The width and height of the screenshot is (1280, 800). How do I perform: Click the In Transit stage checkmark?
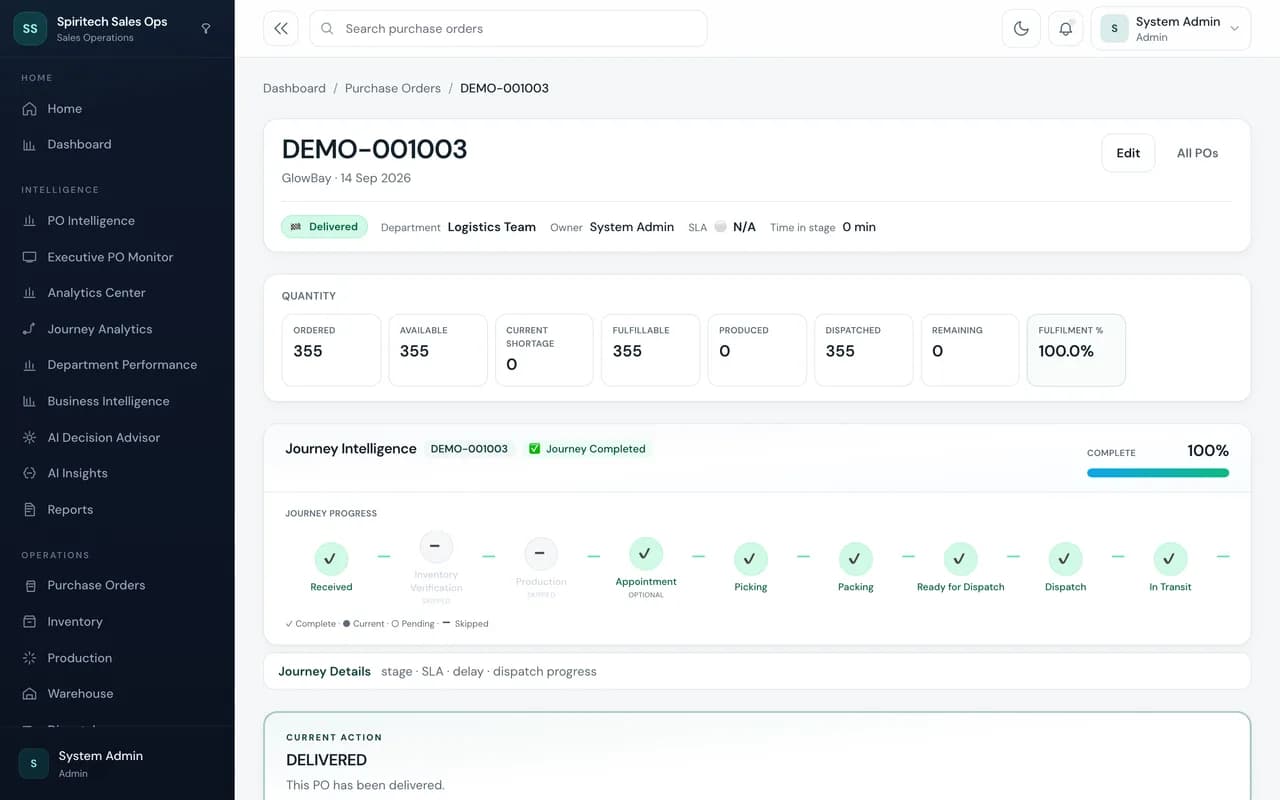pos(1170,559)
